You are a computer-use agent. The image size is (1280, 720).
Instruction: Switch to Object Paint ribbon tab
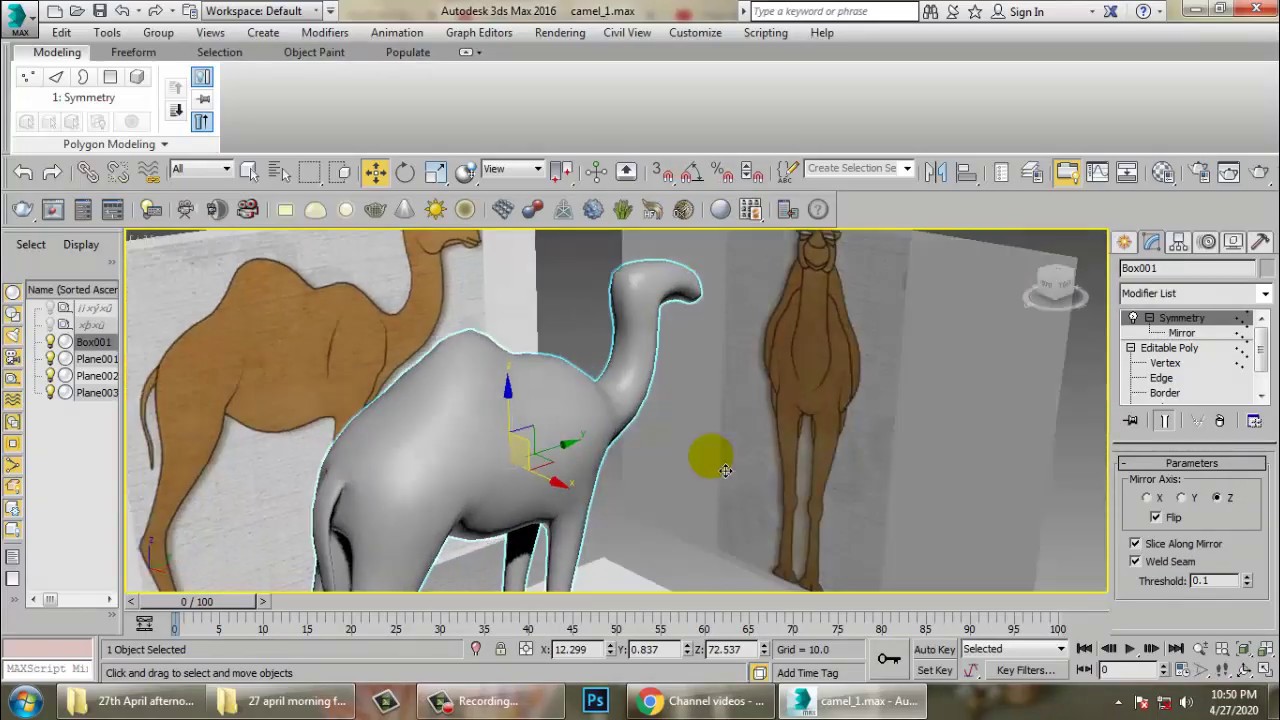click(314, 52)
